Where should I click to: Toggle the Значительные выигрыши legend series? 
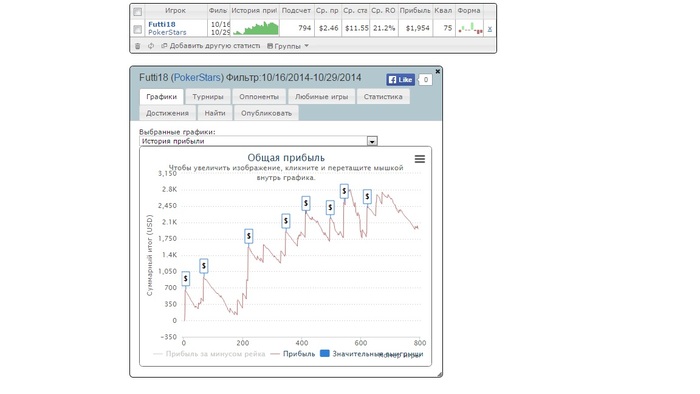(372, 354)
